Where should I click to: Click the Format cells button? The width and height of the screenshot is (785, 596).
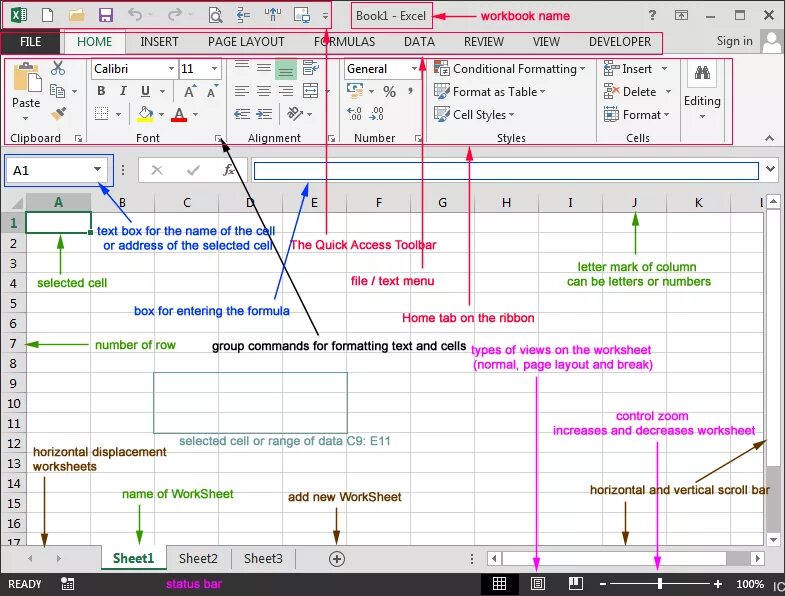click(x=637, y=115)
